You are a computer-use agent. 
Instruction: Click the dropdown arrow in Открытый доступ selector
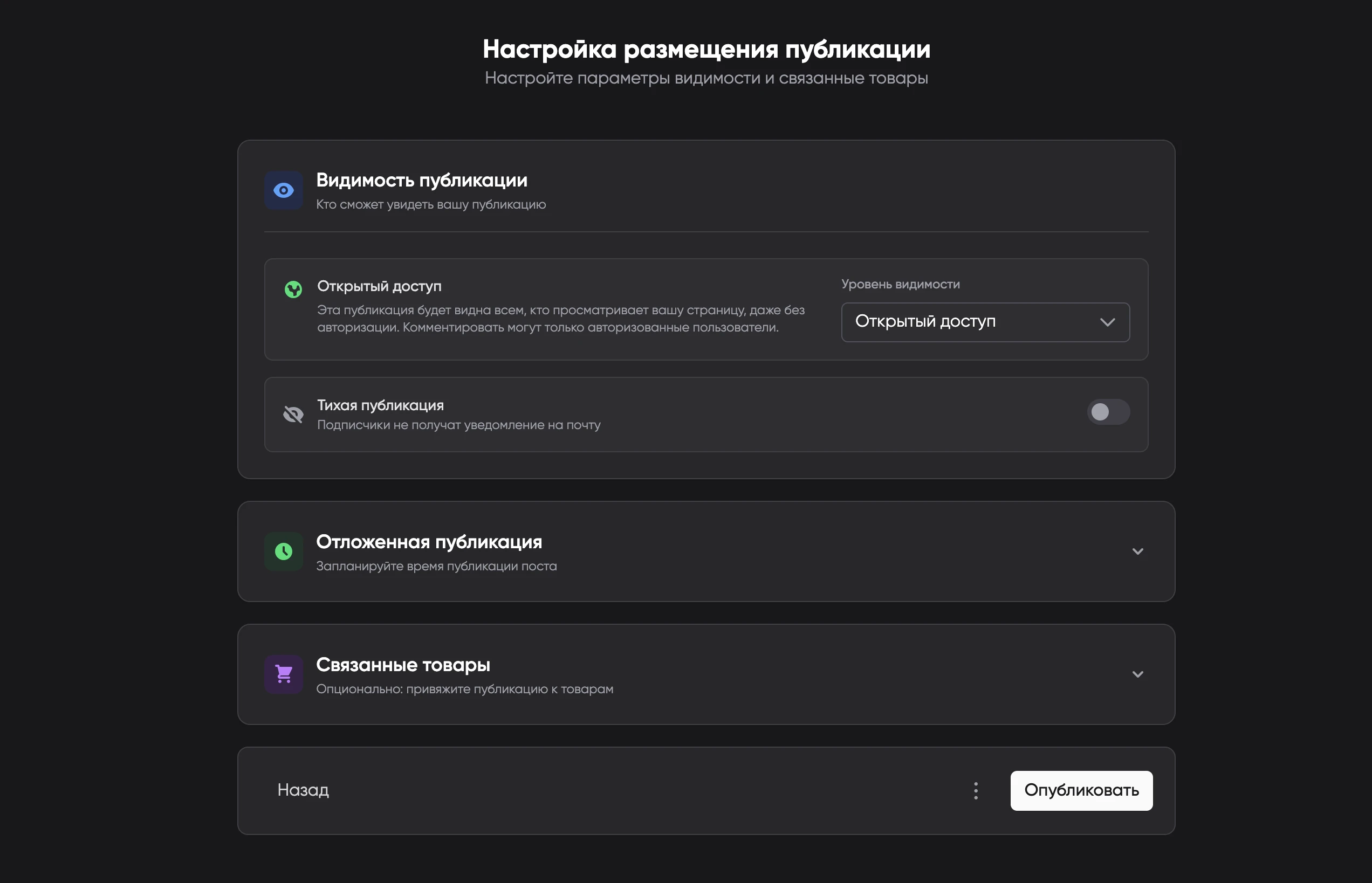(1108, 322)
